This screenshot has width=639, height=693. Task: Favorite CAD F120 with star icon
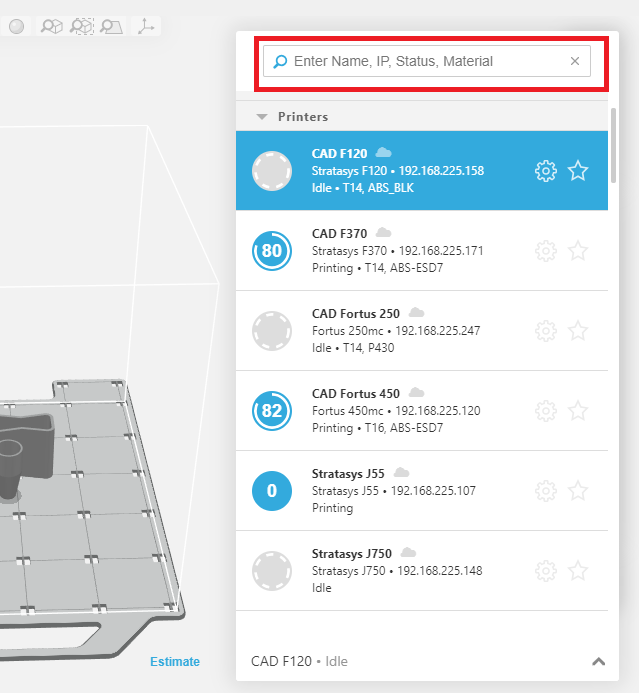578,171
